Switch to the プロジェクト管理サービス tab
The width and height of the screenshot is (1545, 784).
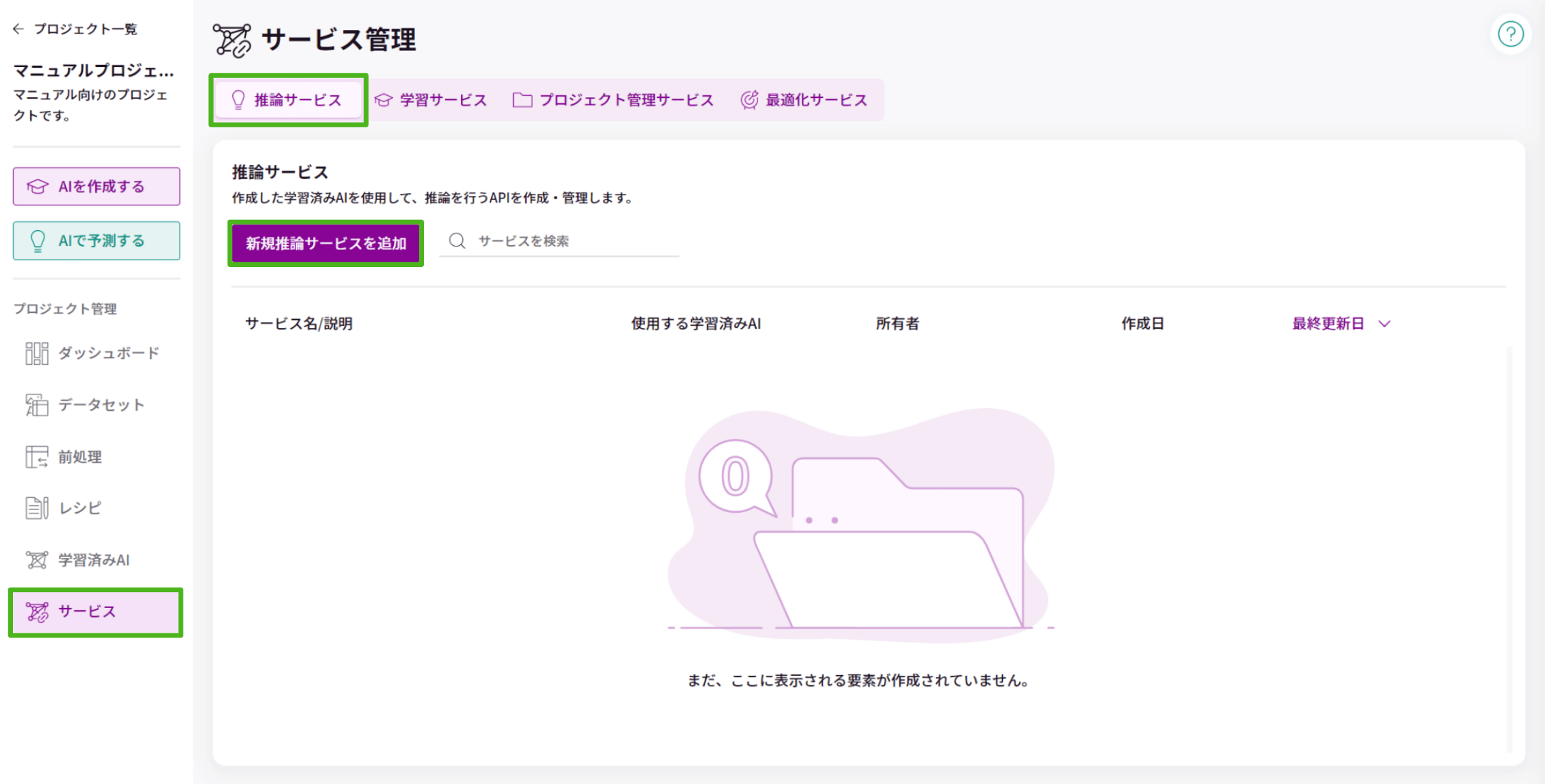click(x=613, y=99)
